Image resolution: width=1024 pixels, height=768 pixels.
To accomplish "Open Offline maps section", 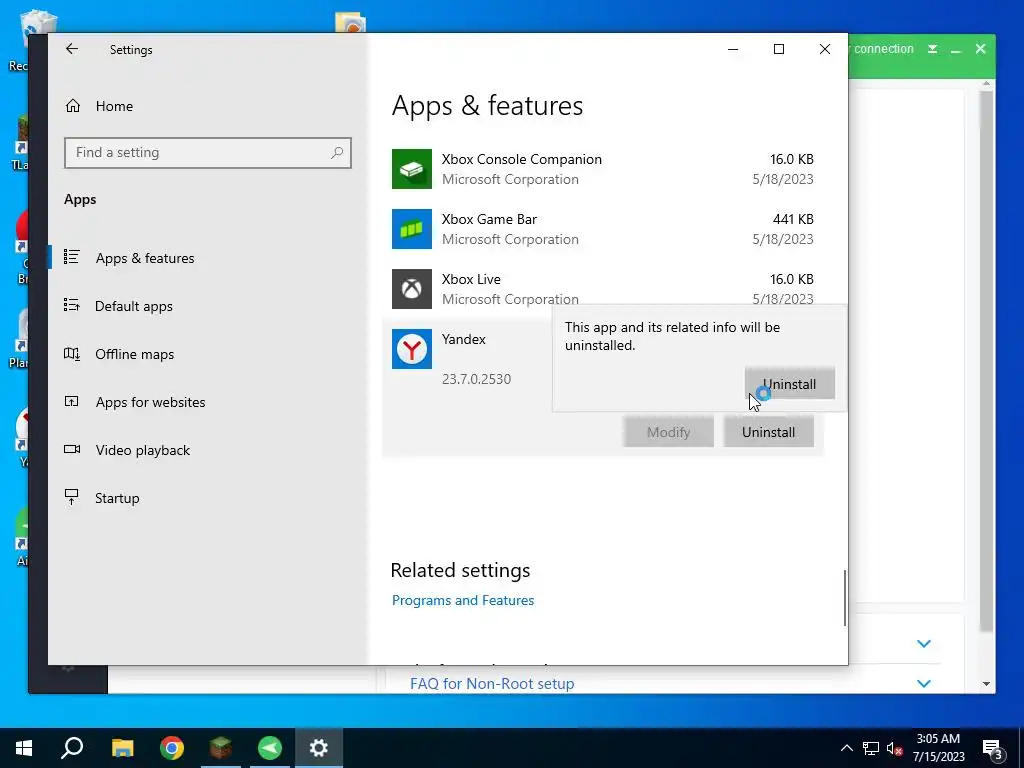I will (x=135, y=354).
